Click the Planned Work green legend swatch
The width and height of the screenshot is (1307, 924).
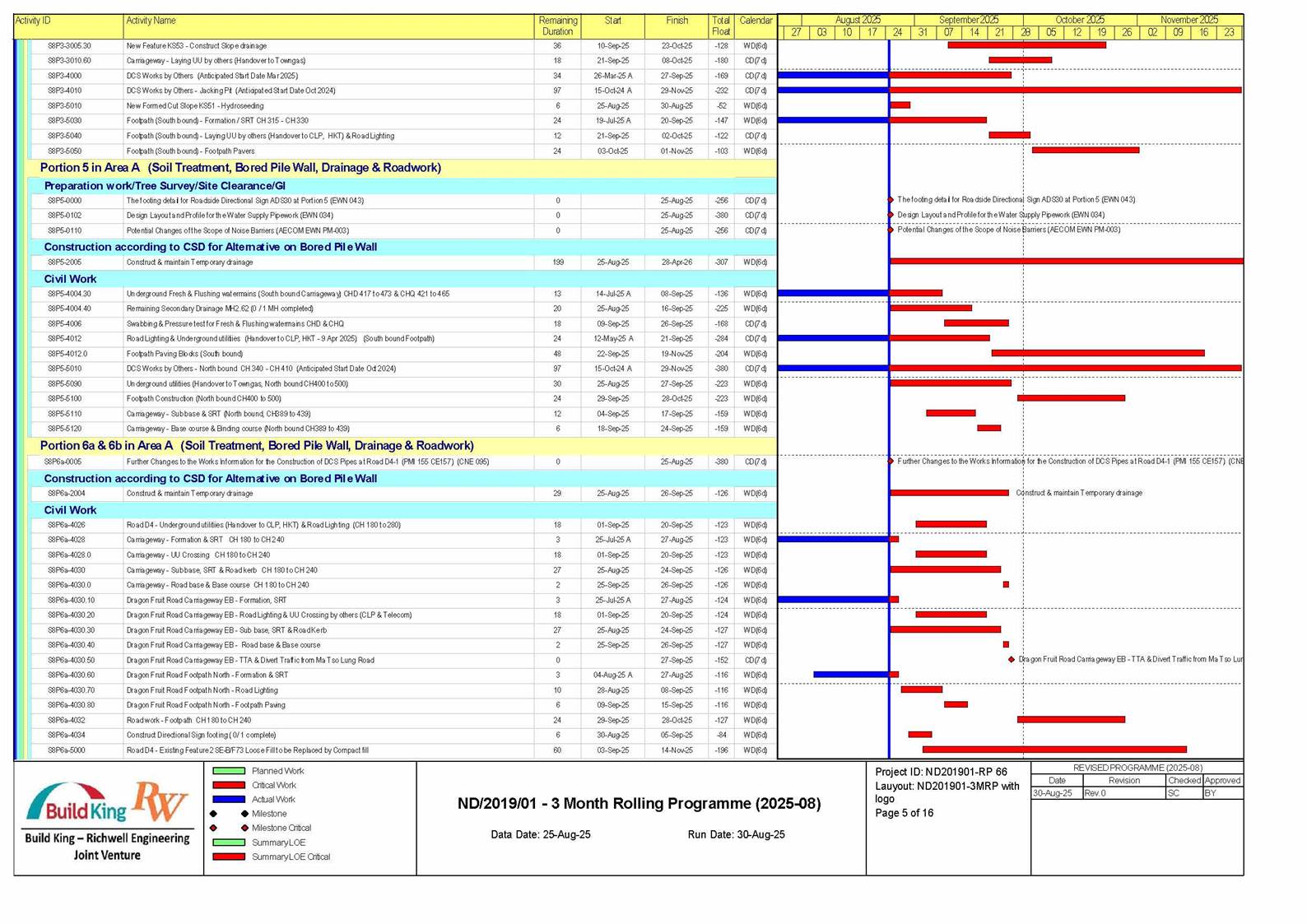(x=229, y=771)
